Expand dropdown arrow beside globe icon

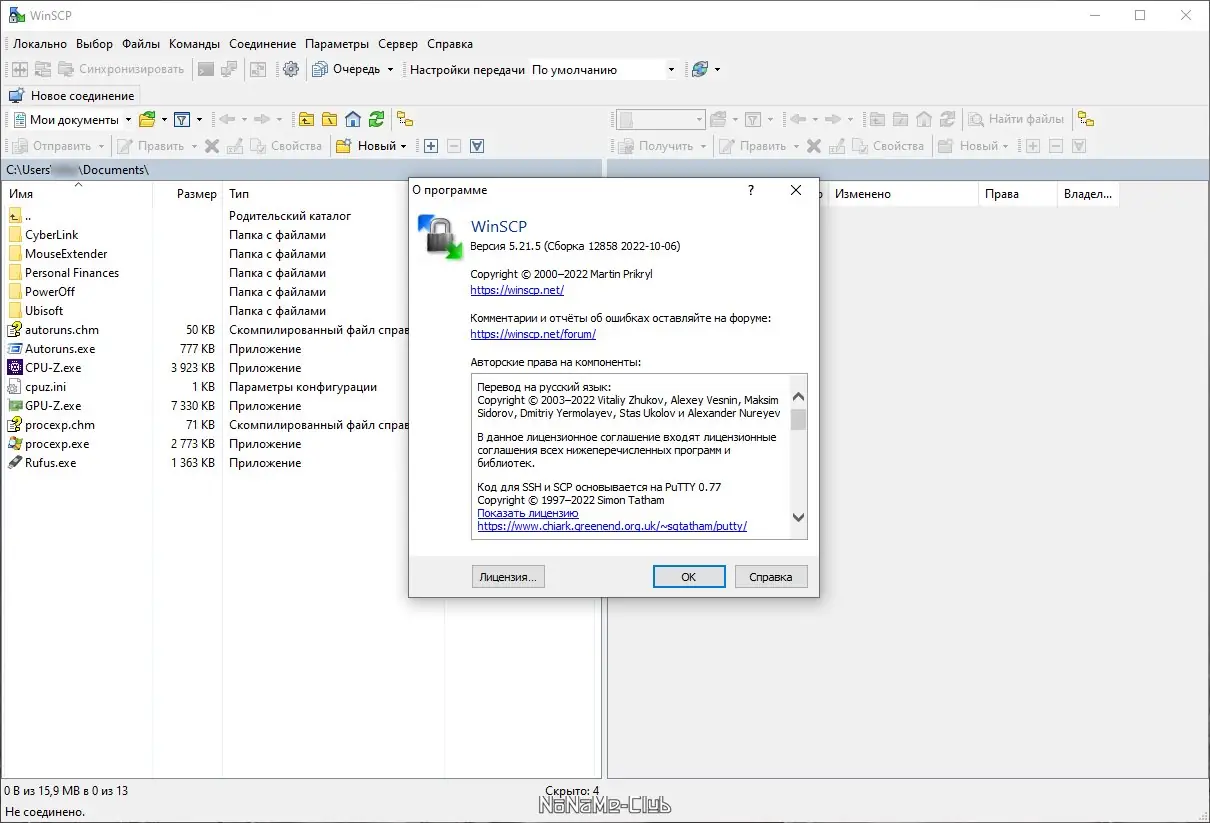tap(717, 70)
